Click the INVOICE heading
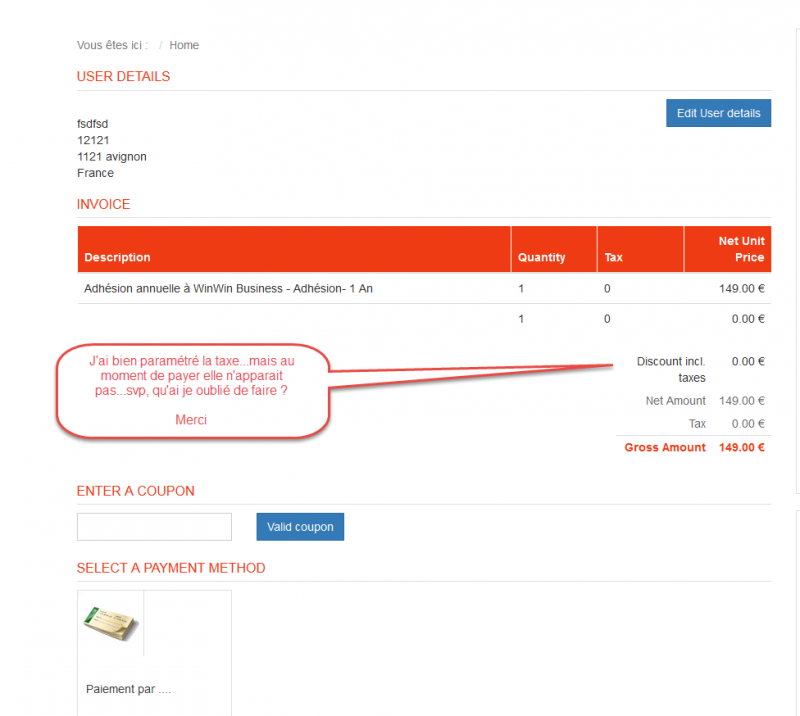The height and width of the screenshot is (716, 800). 104,204
